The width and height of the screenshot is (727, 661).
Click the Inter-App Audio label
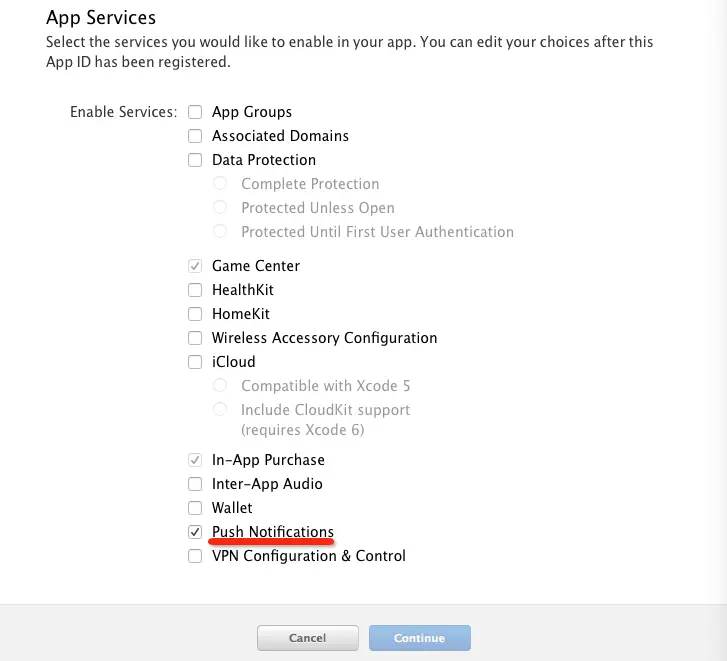click(267, 484)
